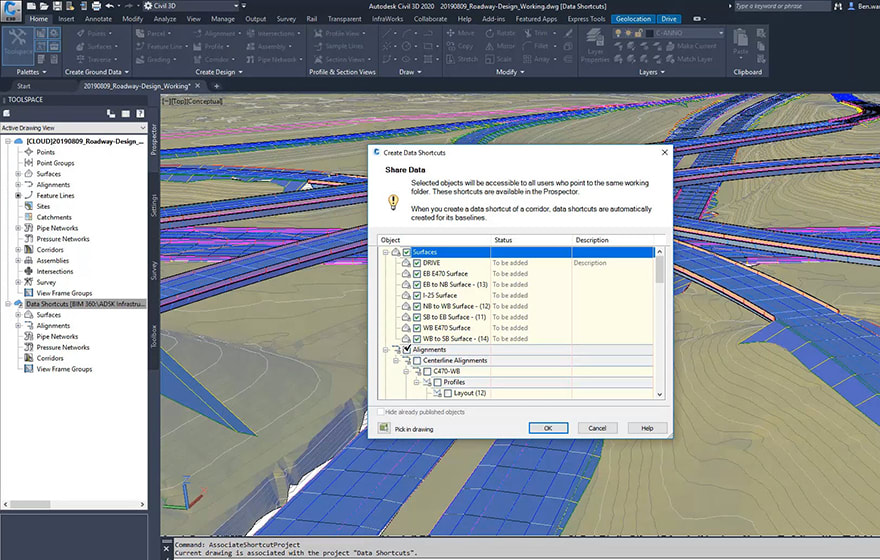Uncheck the DRIVE surface checkbox

click(x=417, y=263)
